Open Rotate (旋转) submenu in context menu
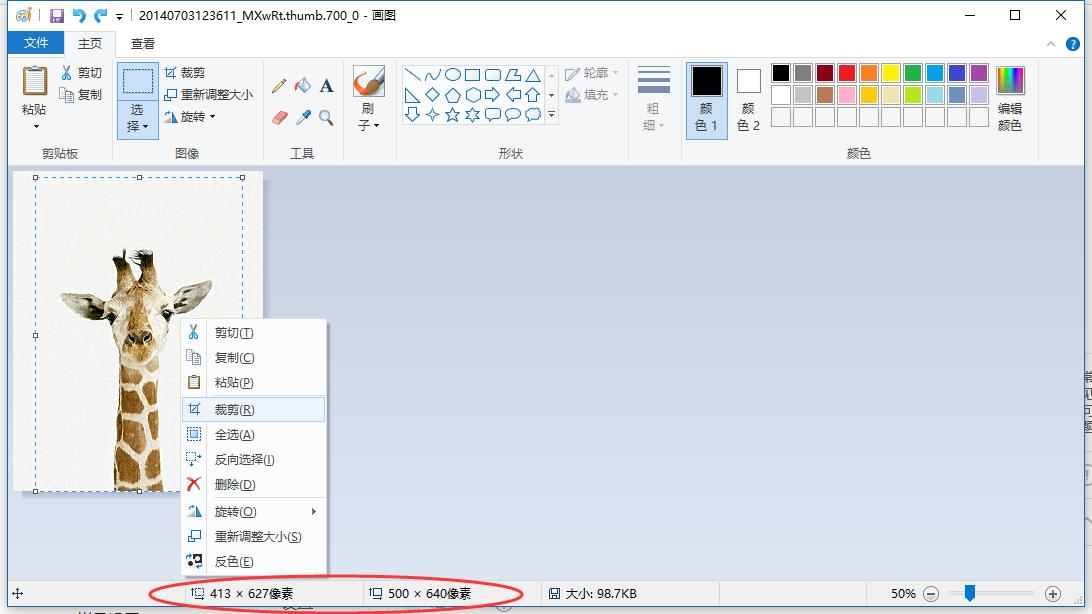The height and width of the screenshot is (614, 1092). coord(254,512)
